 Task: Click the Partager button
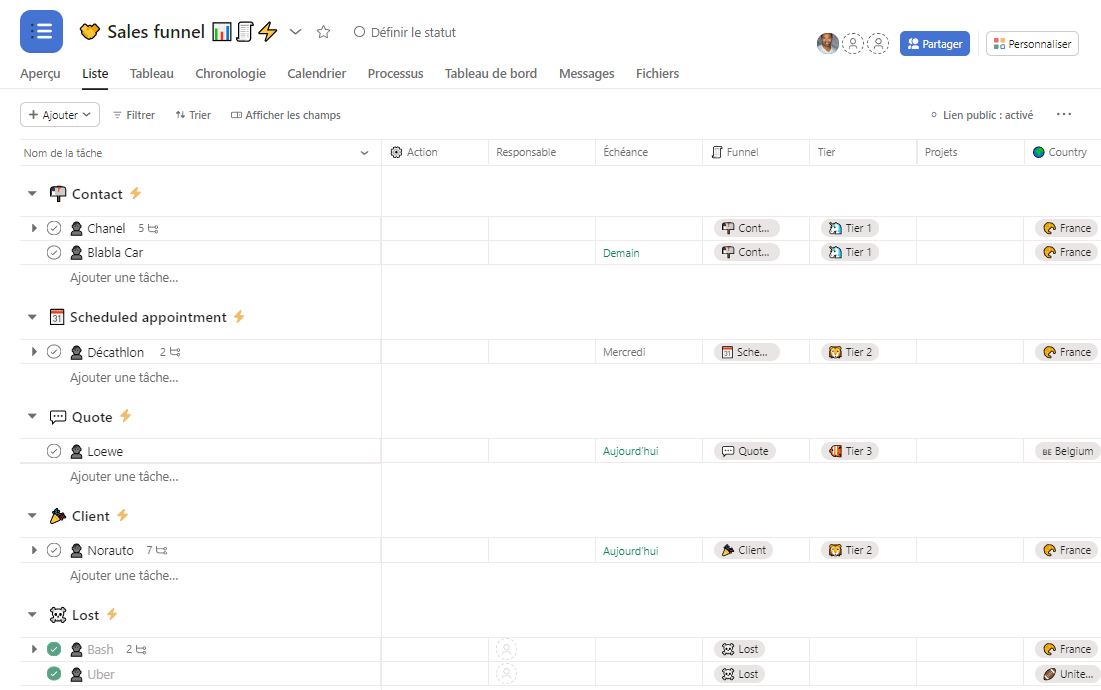click(934, 44)
